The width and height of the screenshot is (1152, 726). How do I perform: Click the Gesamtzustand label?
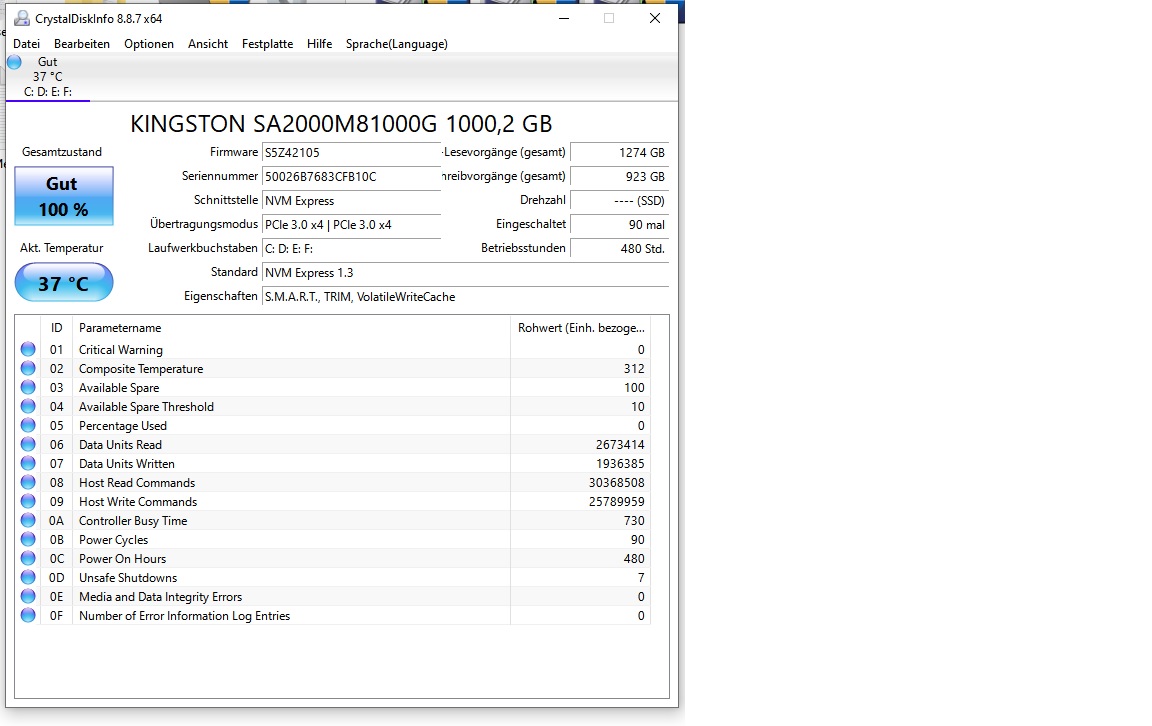[62, 152]
